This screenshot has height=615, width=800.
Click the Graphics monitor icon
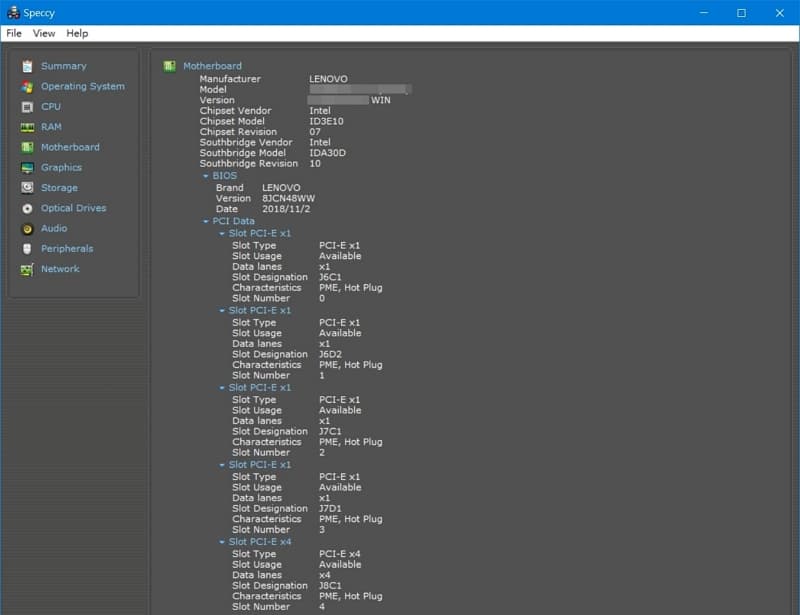click(x=27, y=168)
